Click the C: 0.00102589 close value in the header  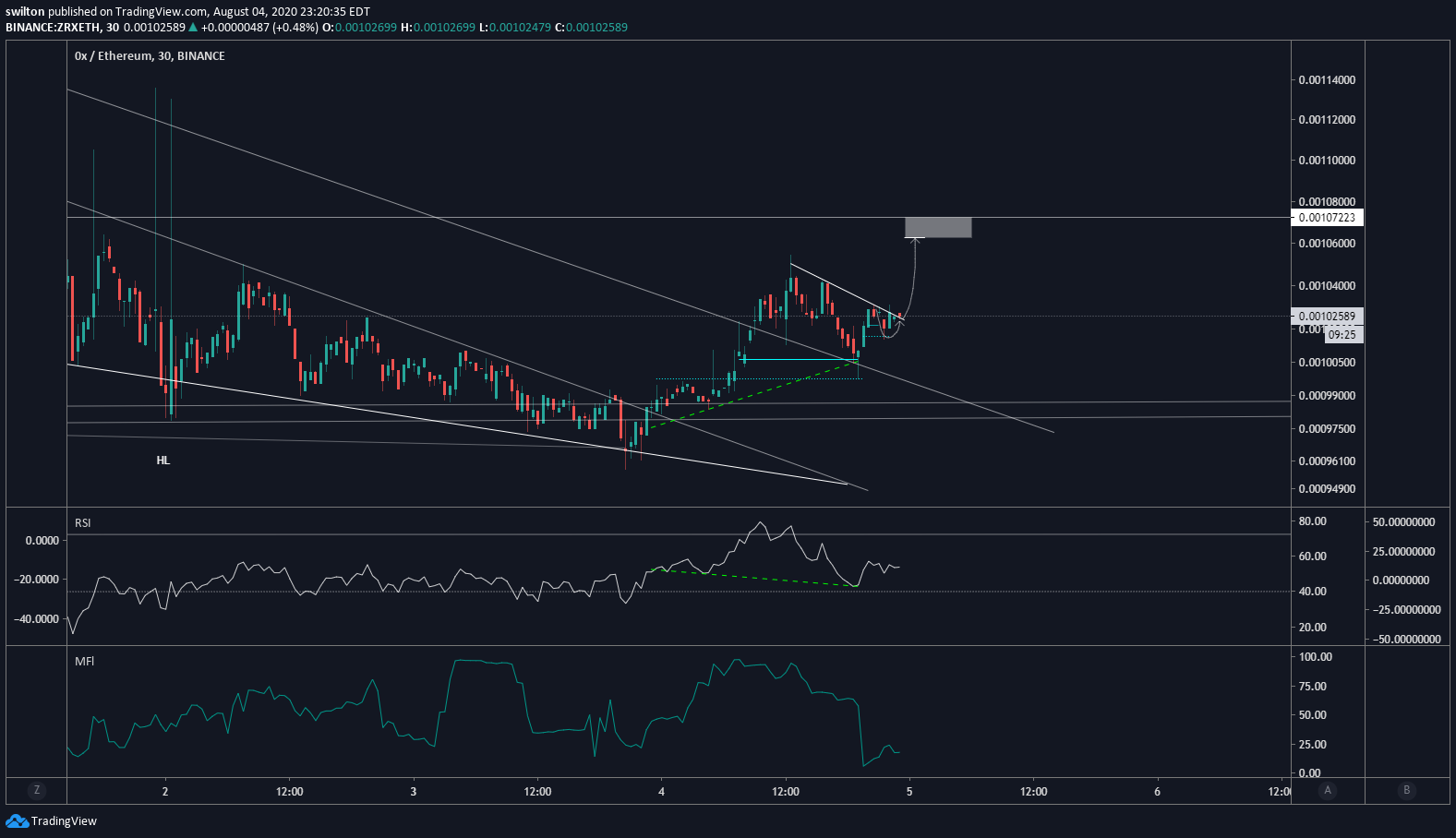[591, 27]
